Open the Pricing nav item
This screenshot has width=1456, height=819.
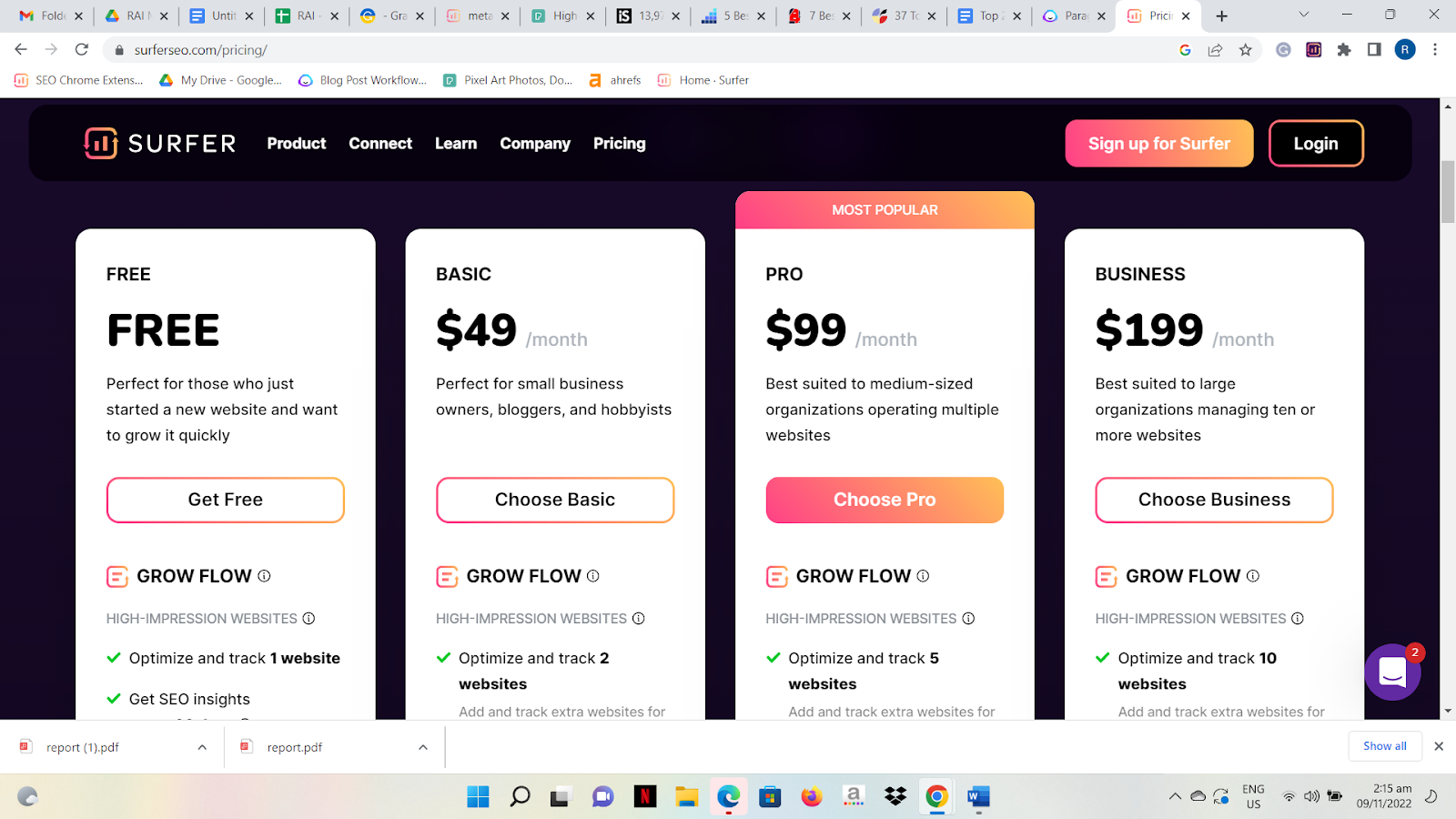coord(620,143)
